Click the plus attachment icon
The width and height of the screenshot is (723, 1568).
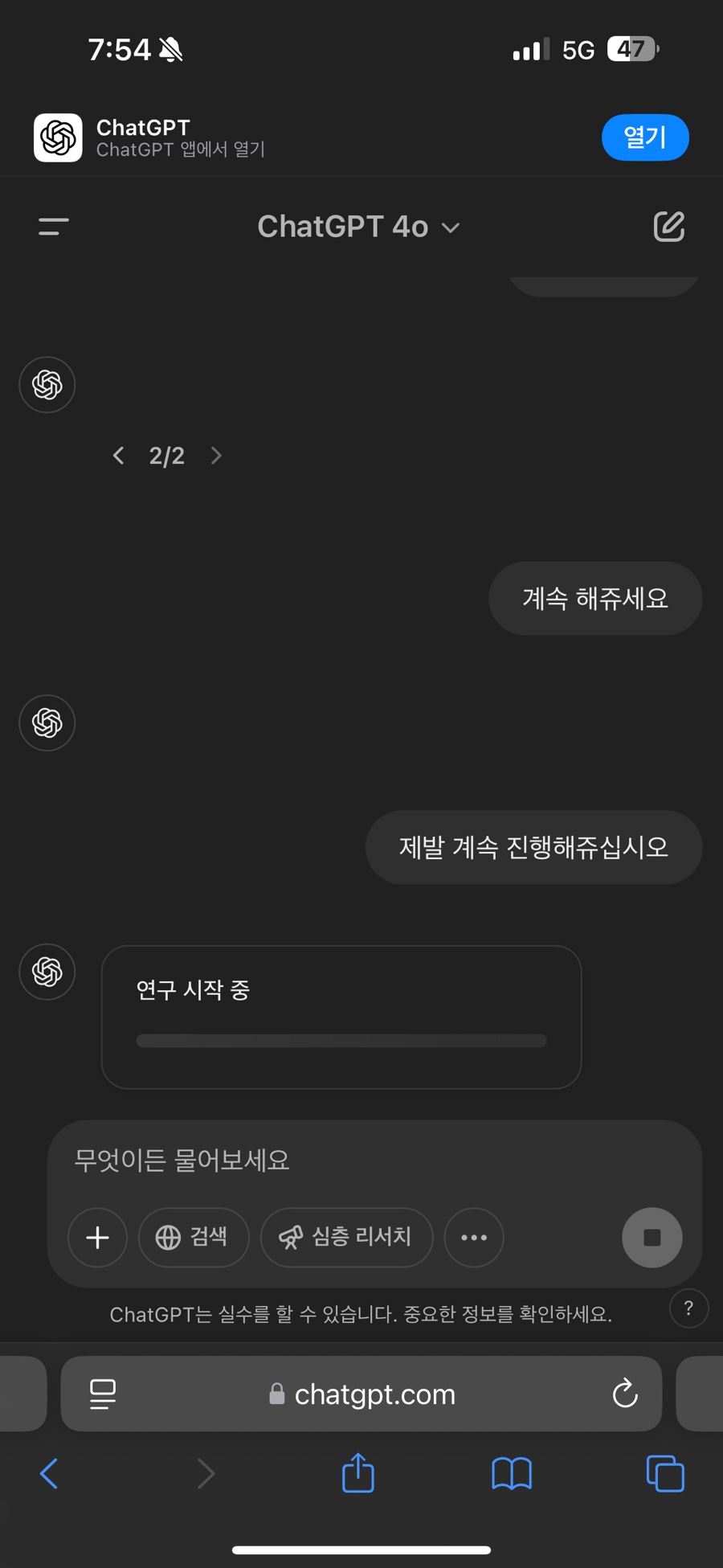coord(97,1237)
